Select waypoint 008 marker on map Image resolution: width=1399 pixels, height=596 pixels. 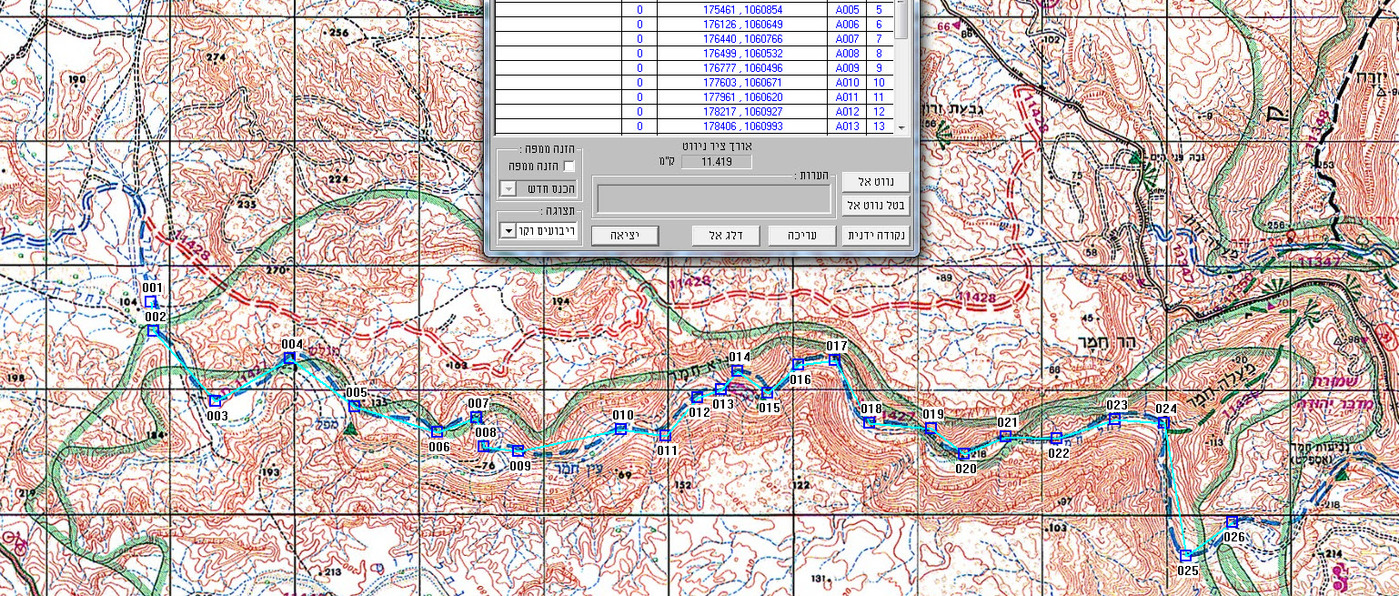(x=484, y=446)
